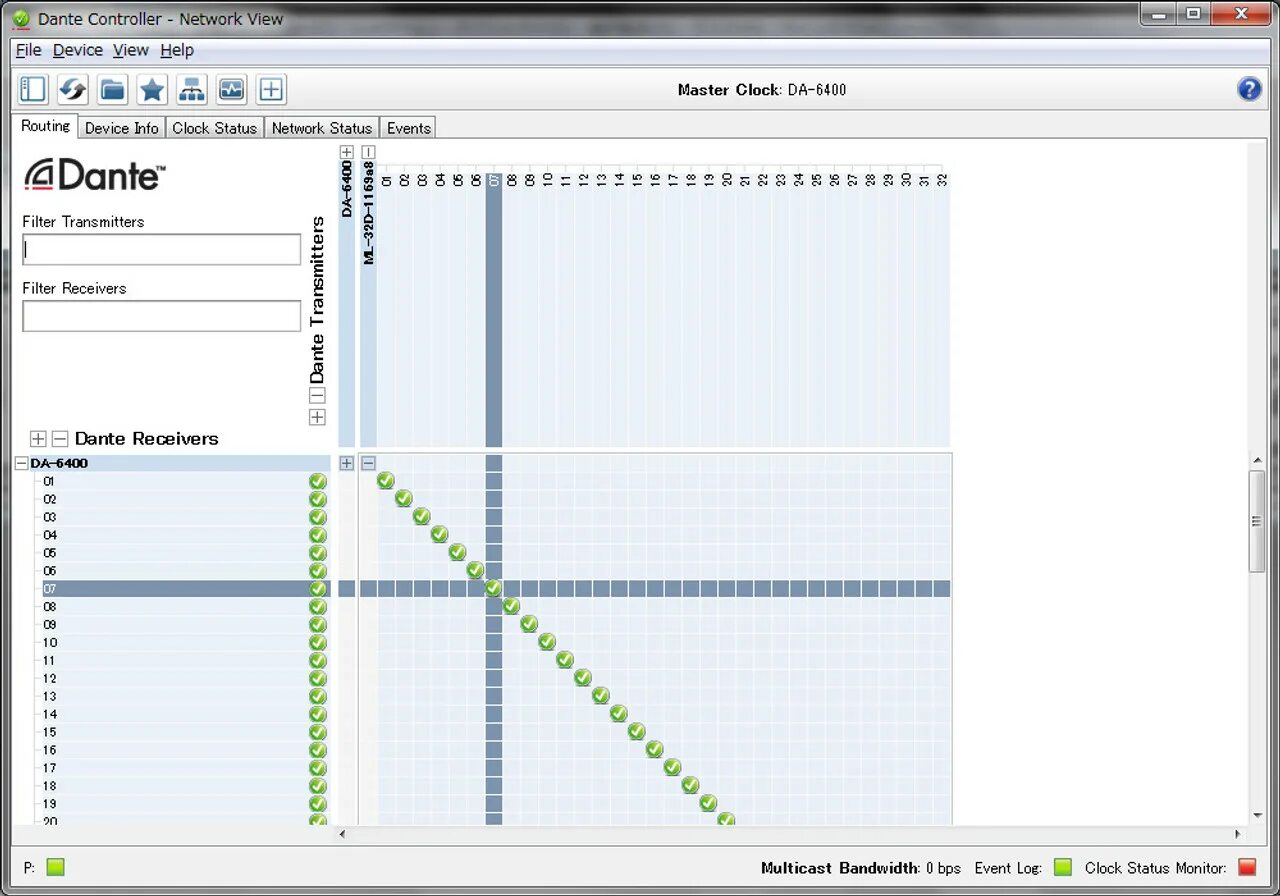Click the Dante logo
1280x896 pixels.
click(95, 174)
